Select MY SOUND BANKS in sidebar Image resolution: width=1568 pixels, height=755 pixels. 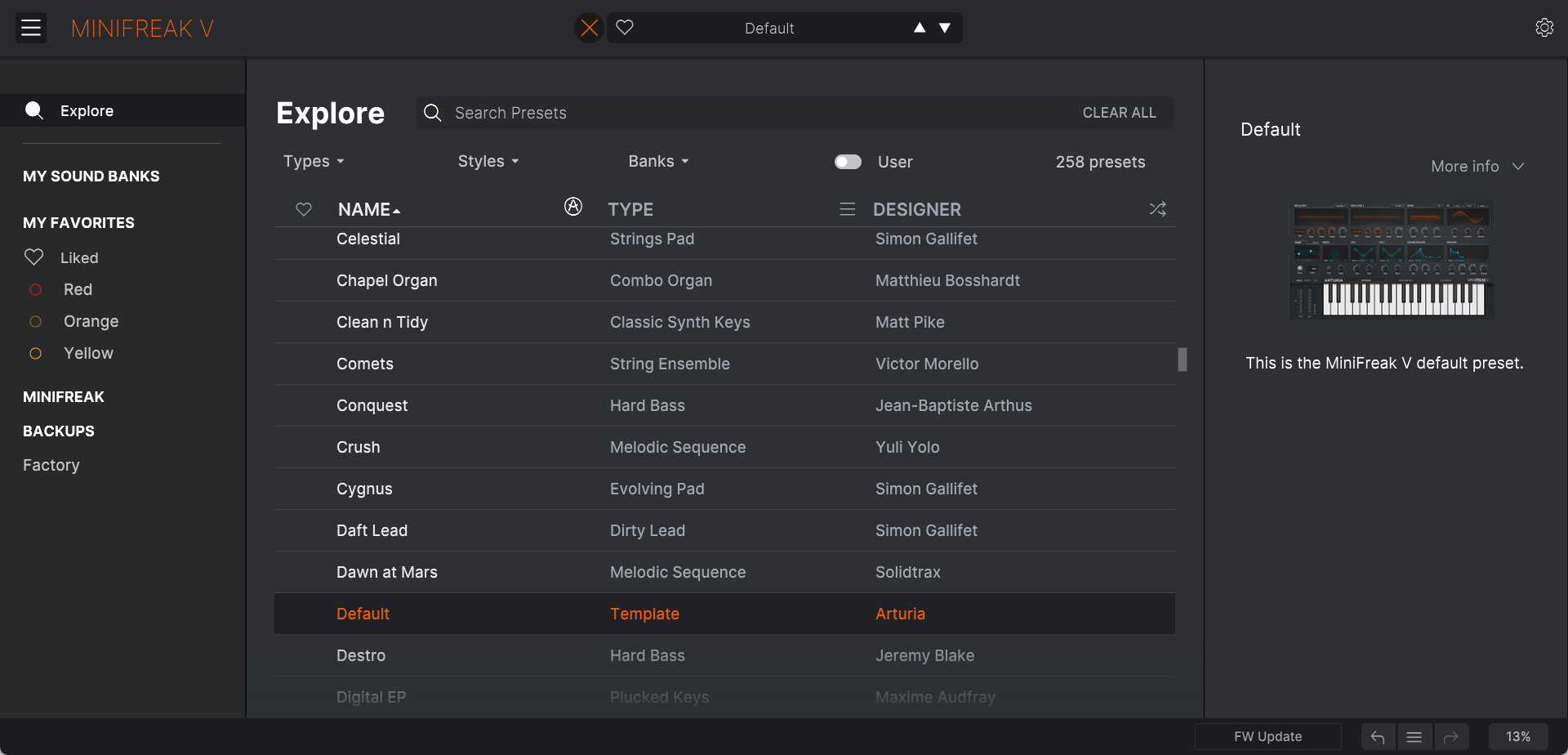click(91, 176)
